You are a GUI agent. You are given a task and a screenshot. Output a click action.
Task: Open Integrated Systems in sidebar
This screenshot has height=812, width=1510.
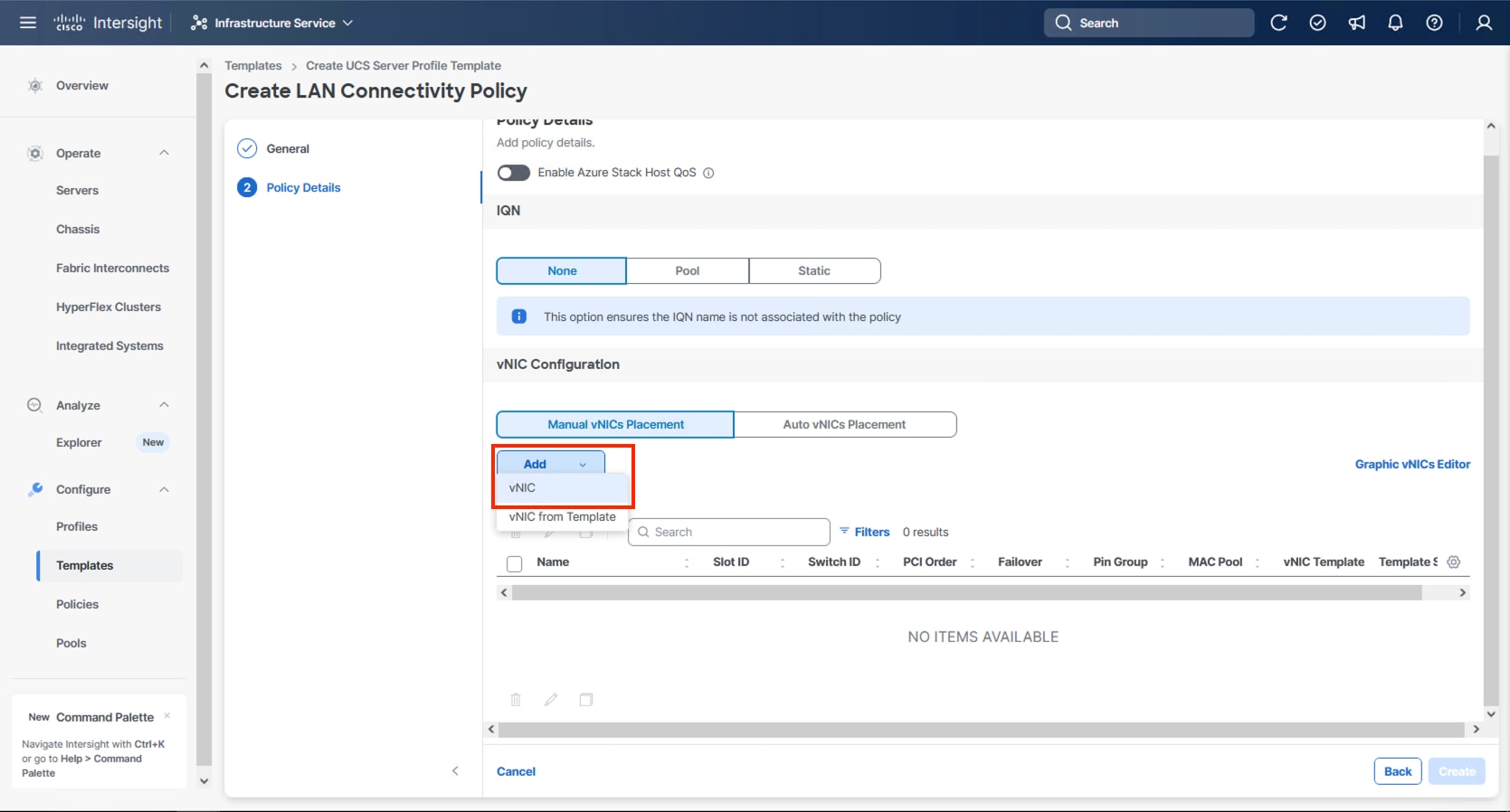109,346
